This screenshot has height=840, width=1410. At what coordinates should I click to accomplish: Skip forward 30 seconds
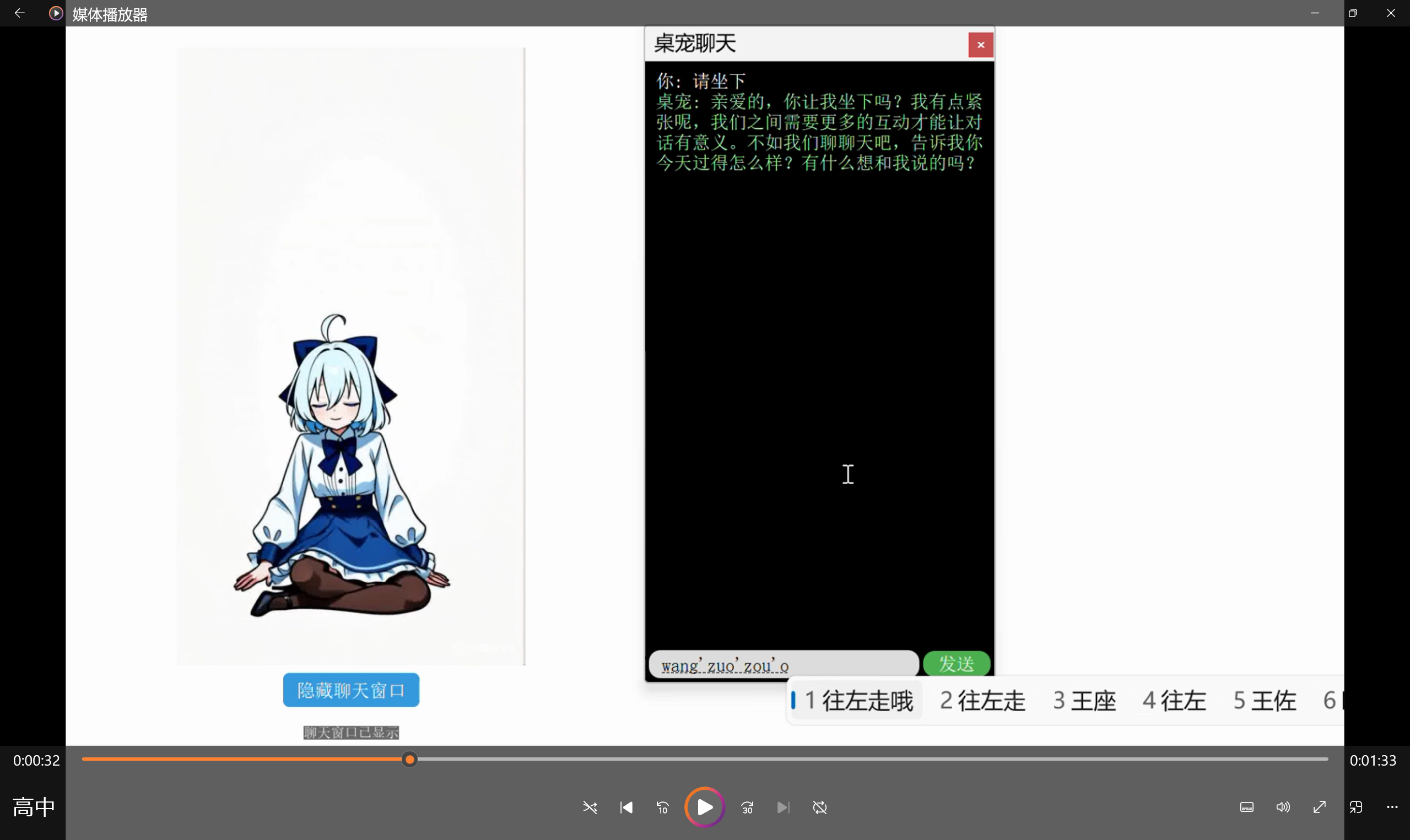point(747,807)
